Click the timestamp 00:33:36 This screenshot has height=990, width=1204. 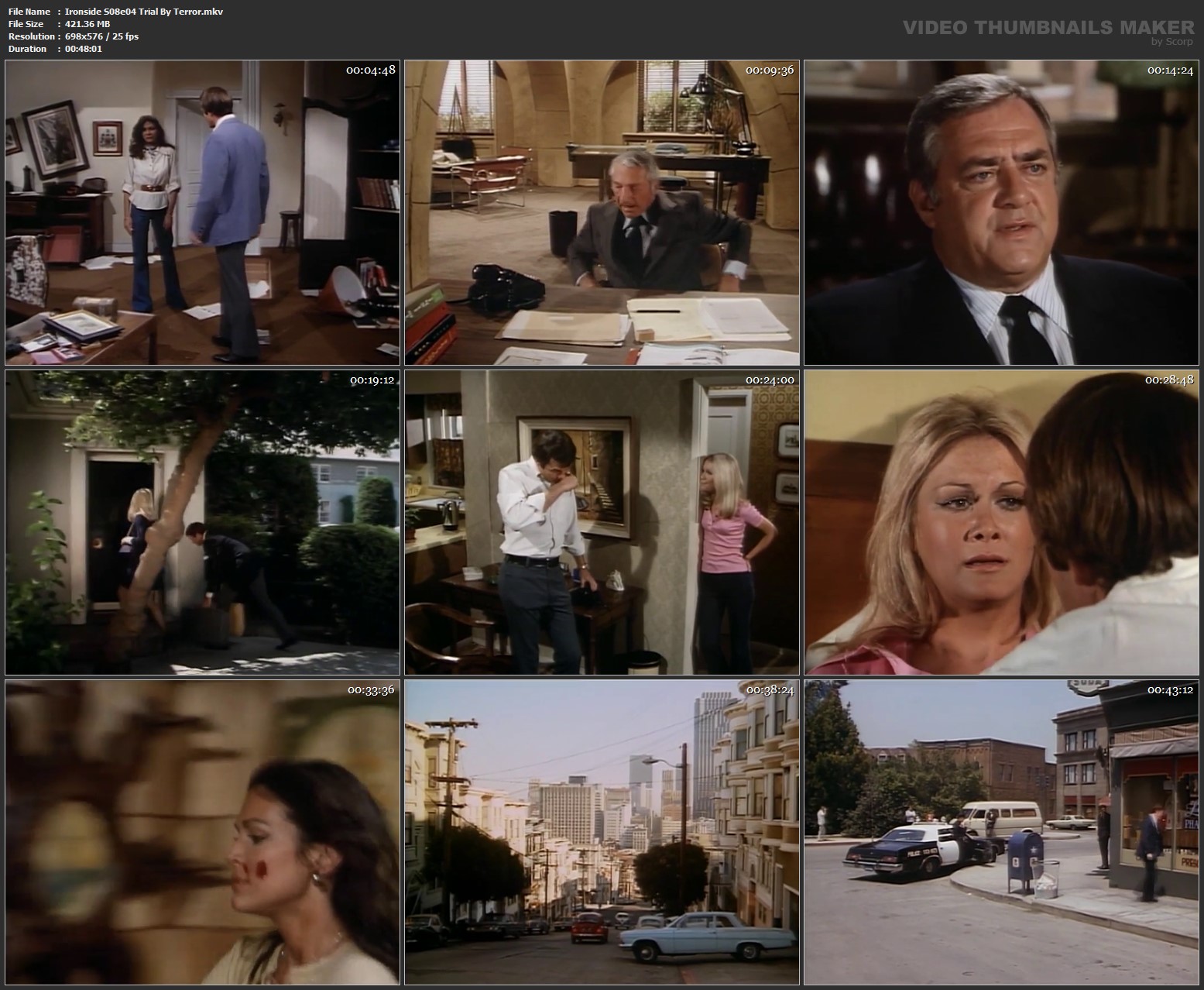[370, 689]
